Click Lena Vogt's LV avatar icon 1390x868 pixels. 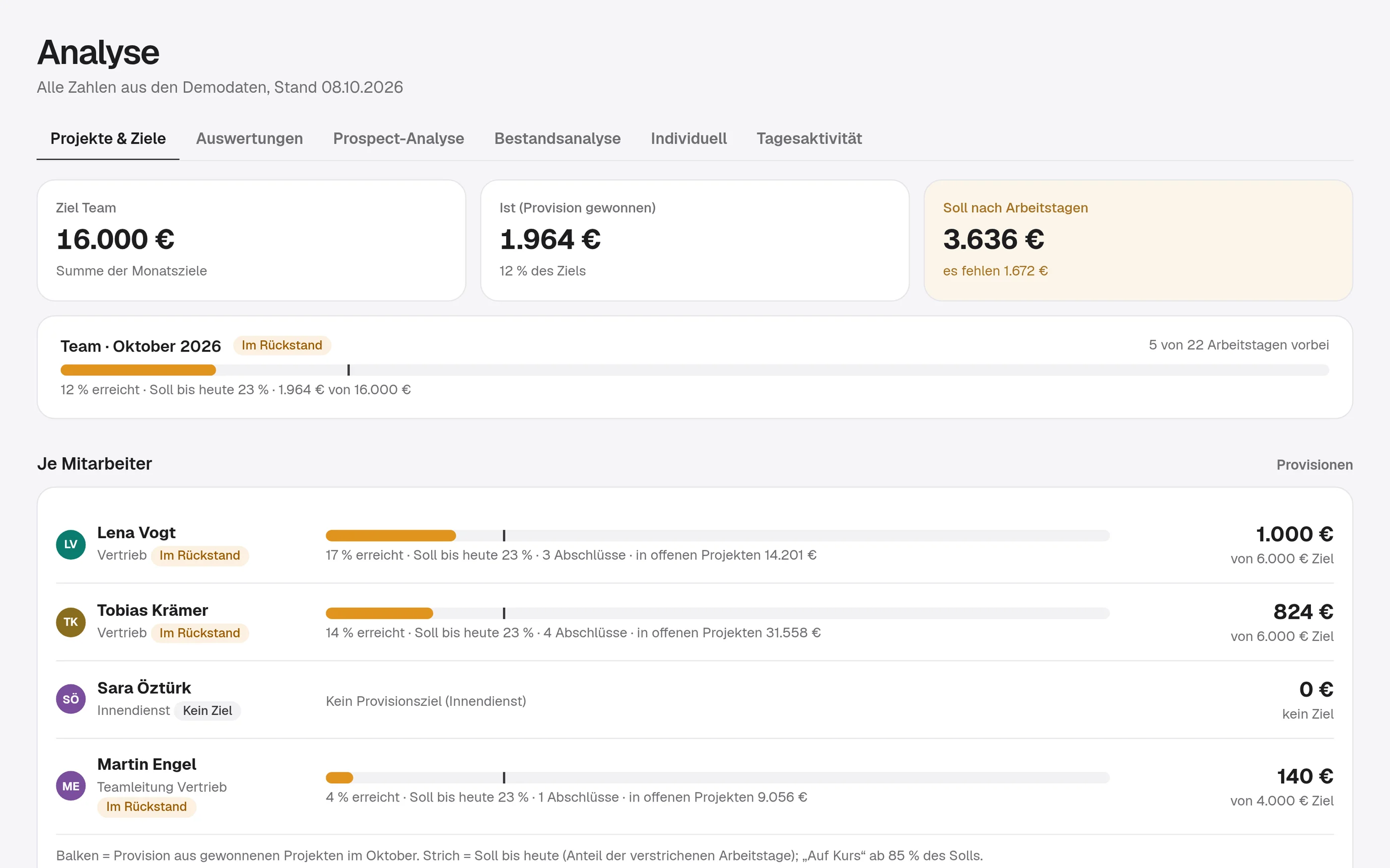(71, 544)
